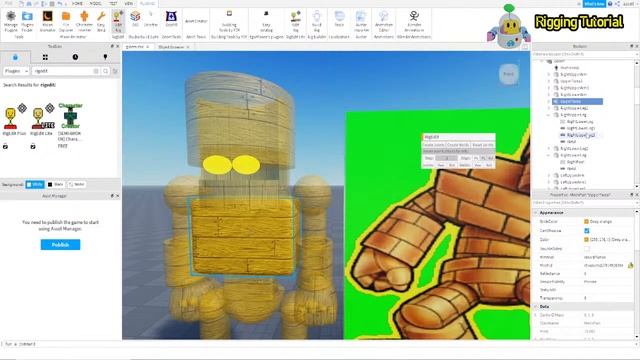This screenshot has width=640, height=360.
Task: Switch Toolbox to the Marketplace tab
Action: coord(15,57)
